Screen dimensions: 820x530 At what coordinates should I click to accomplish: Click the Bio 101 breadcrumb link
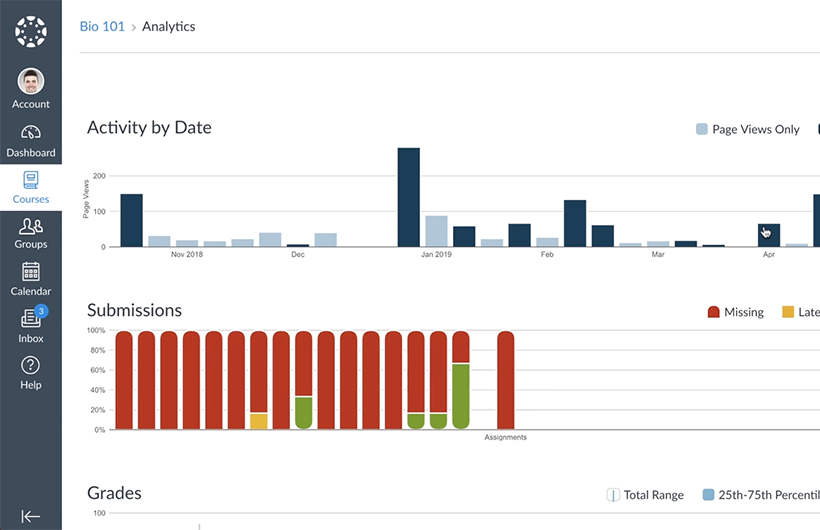point(102,26)
